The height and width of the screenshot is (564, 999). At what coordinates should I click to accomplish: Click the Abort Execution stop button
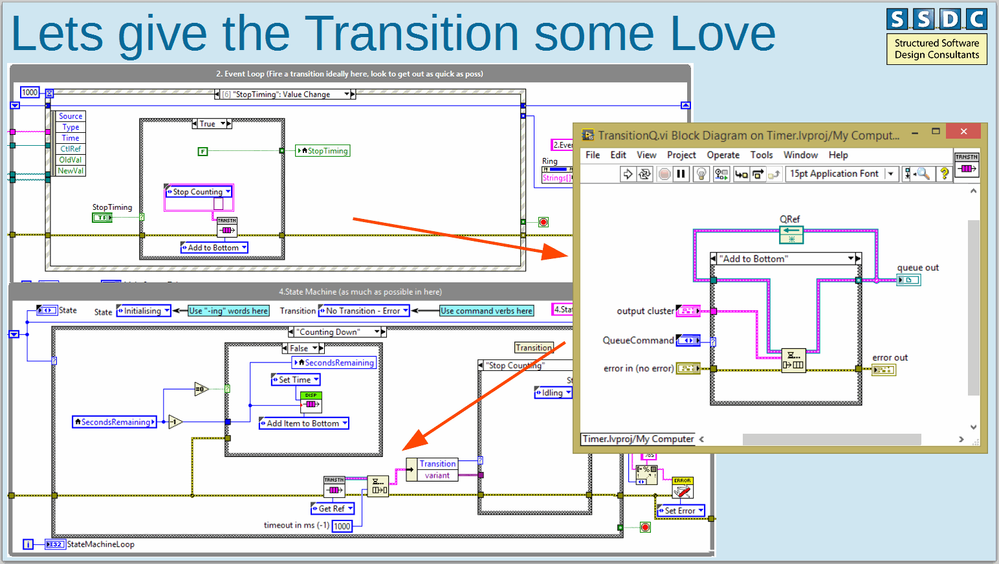pyautogui.click(x=663, y=174)
